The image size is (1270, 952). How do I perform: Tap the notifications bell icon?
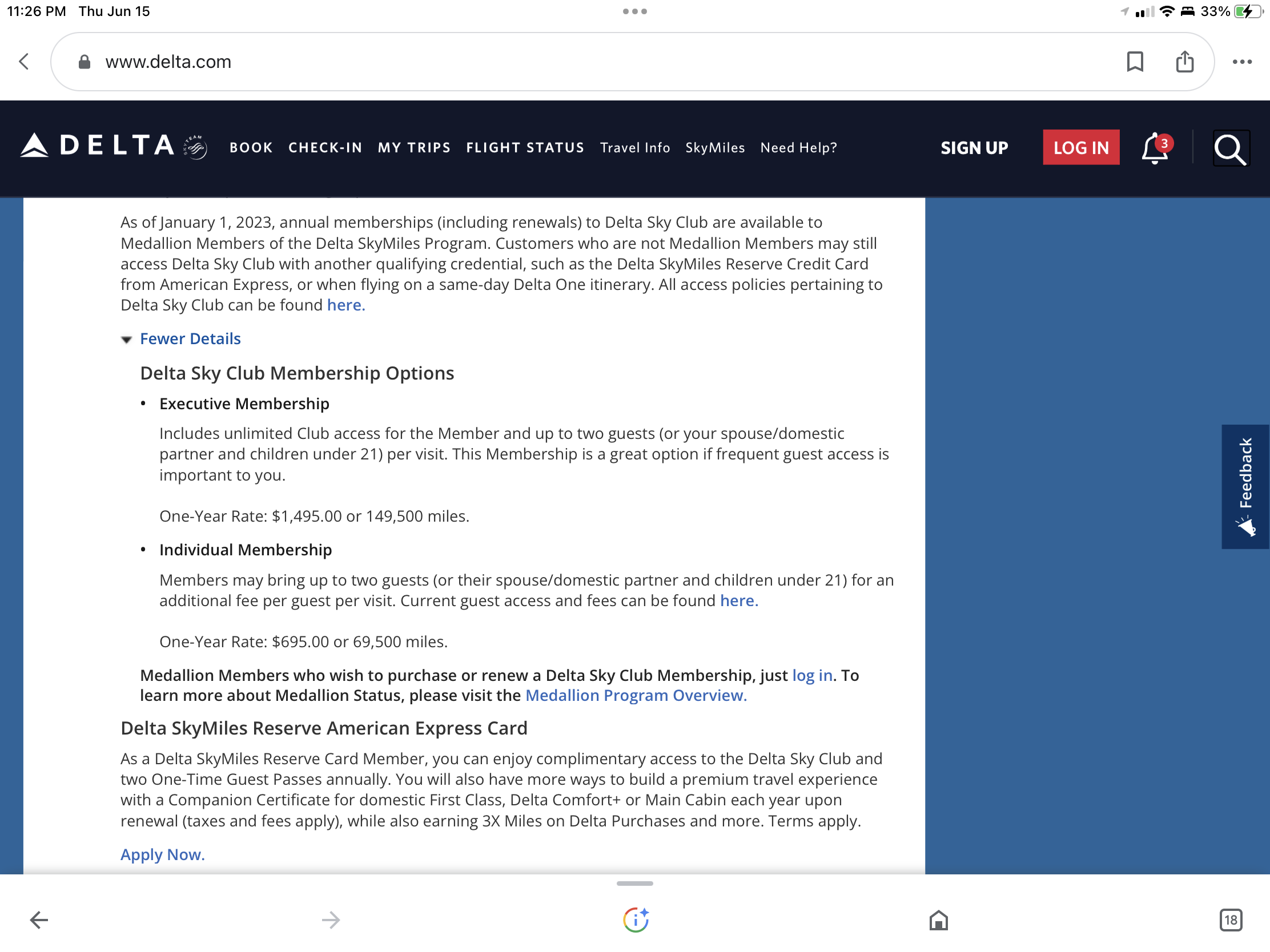click(x=1155, y=148)
